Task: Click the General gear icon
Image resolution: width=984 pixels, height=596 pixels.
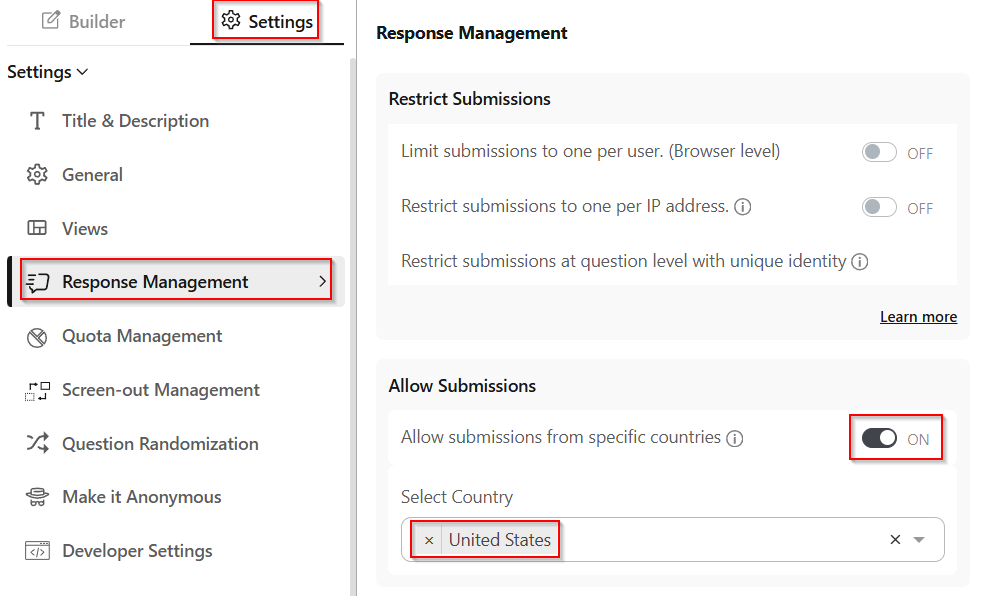Action: [37, 175]
